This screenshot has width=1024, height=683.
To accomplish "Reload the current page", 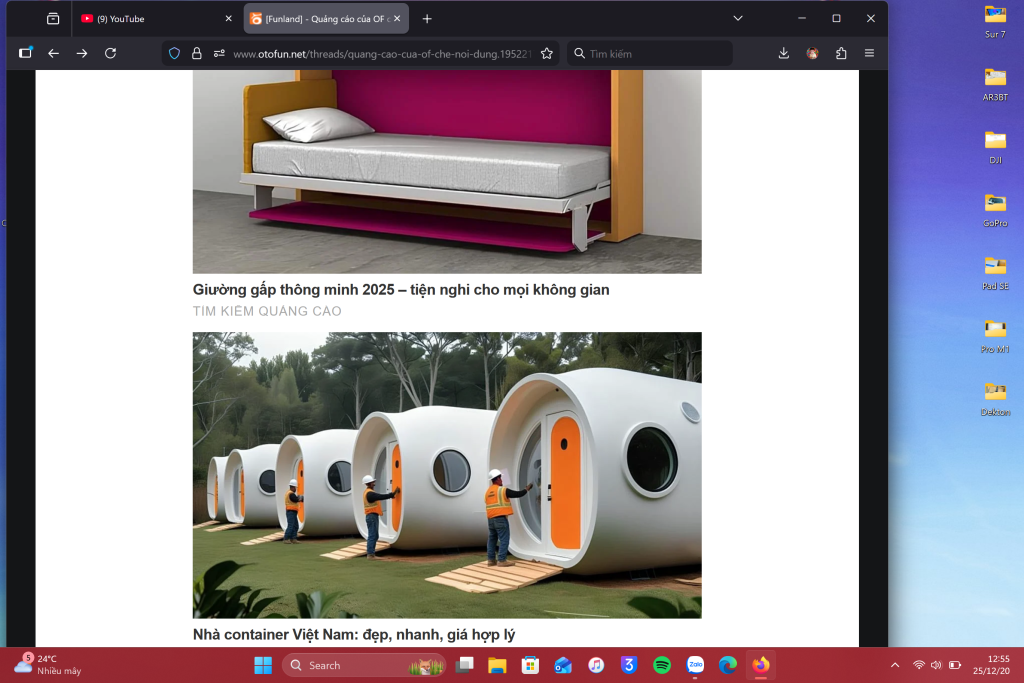I will click(110, 53).
